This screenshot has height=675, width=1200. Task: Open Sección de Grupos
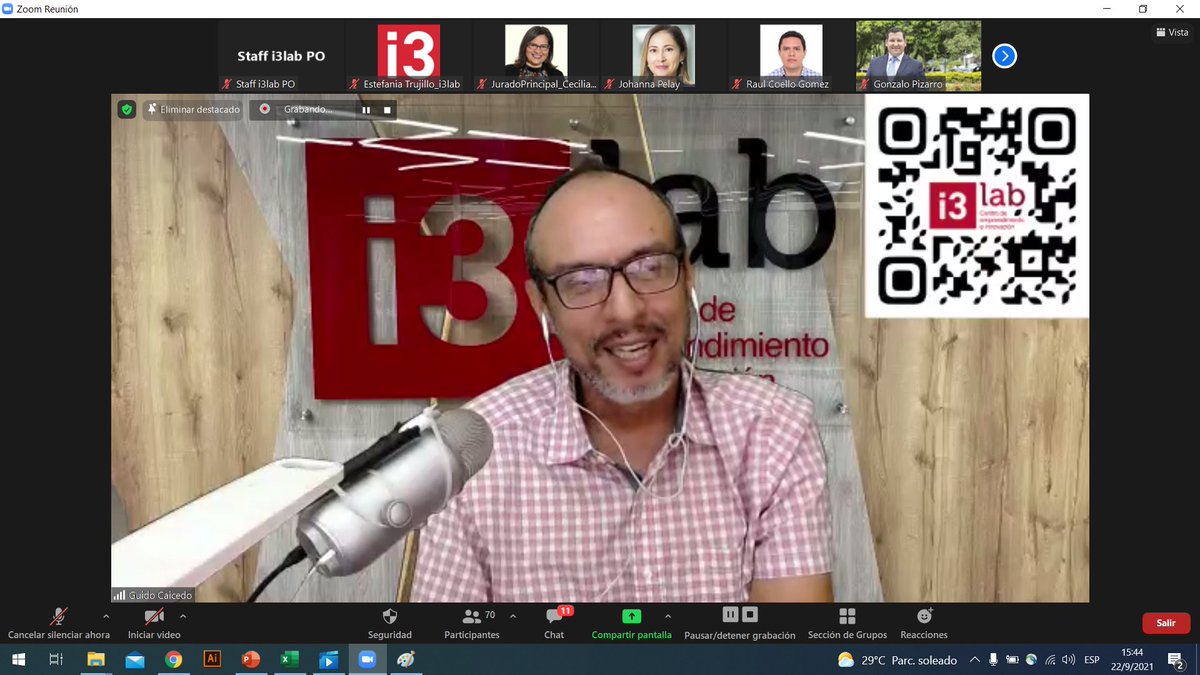pos(847,623)
